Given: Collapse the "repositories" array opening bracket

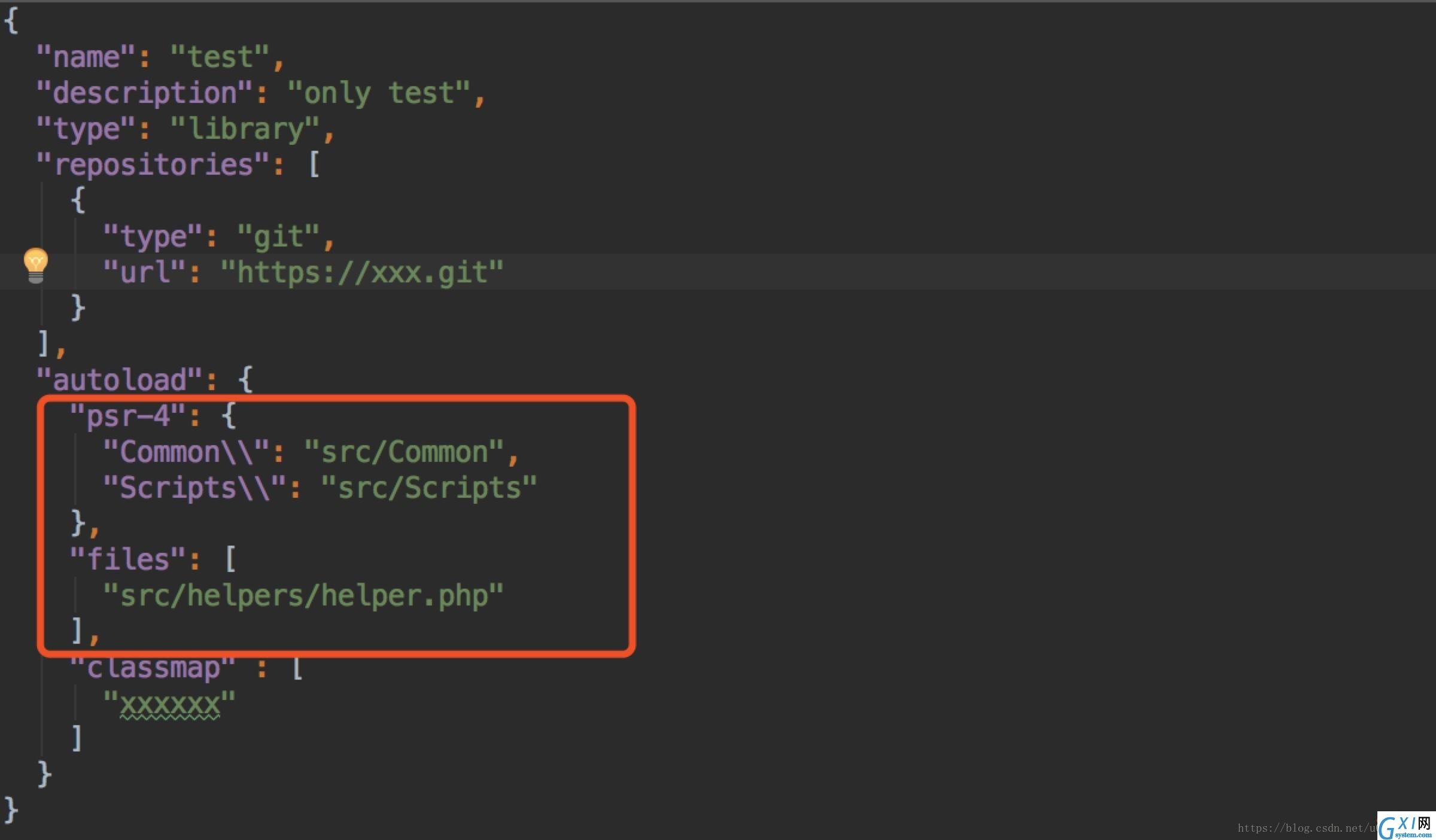Looking at the screenshot, I should point(314,165).
